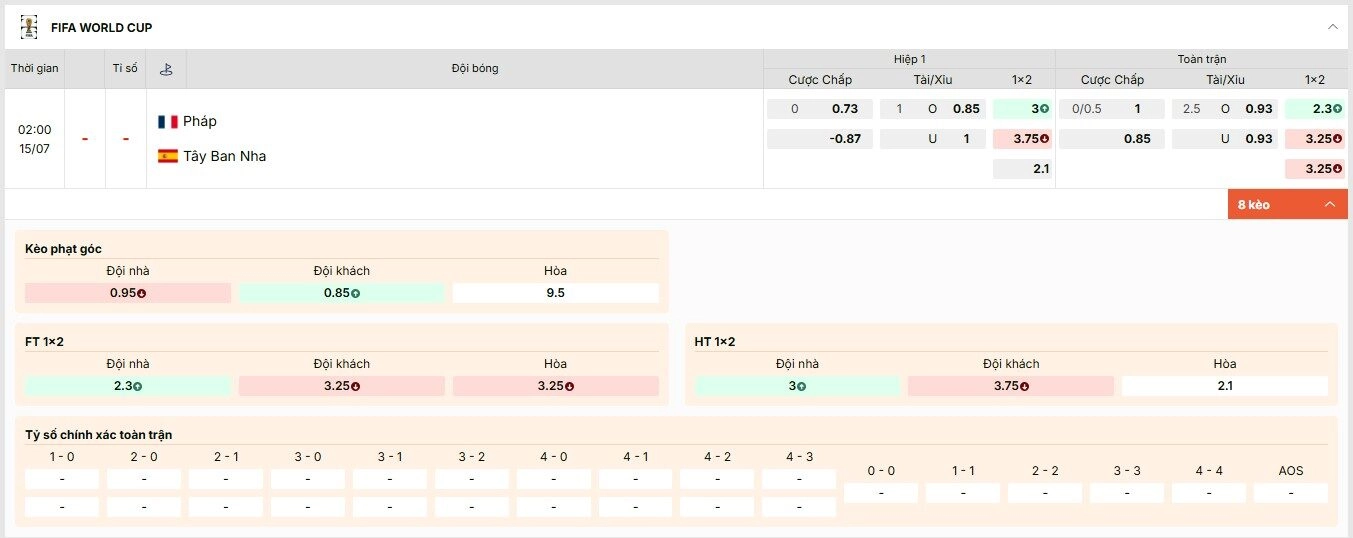This screenshot has width=1353, height=538.
Task: Pick Kèo phạt góc Hòa value 9.5
Action: click(x=556, y=293)
